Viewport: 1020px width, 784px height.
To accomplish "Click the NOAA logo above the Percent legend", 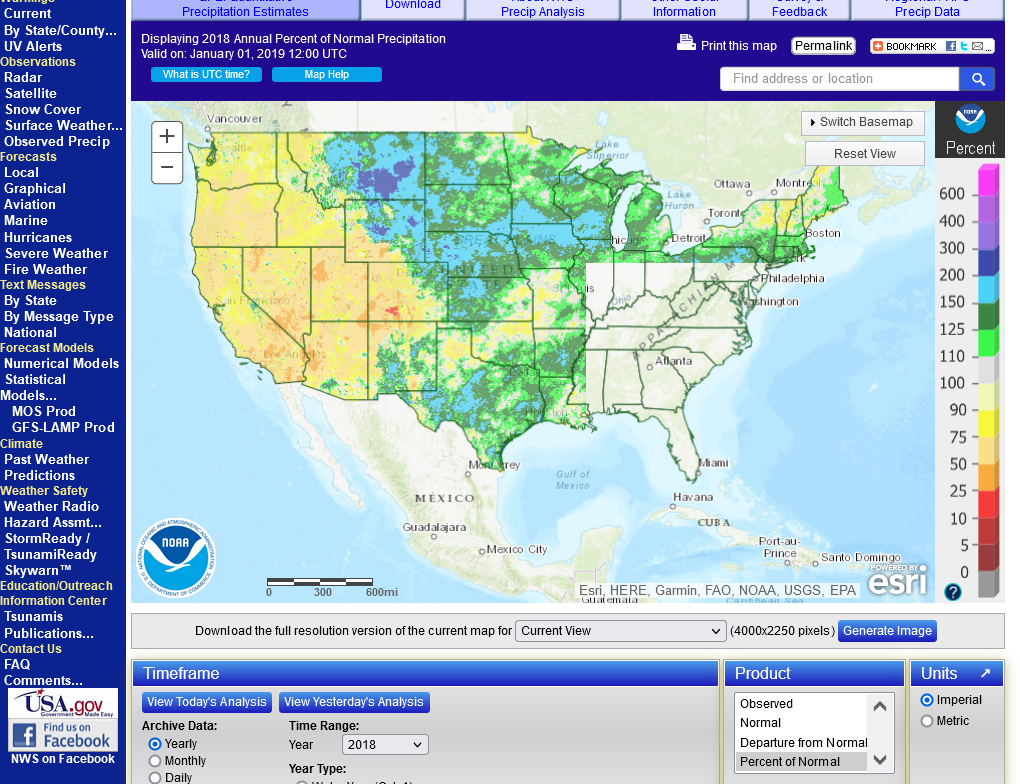I will [x=970, y=119].
